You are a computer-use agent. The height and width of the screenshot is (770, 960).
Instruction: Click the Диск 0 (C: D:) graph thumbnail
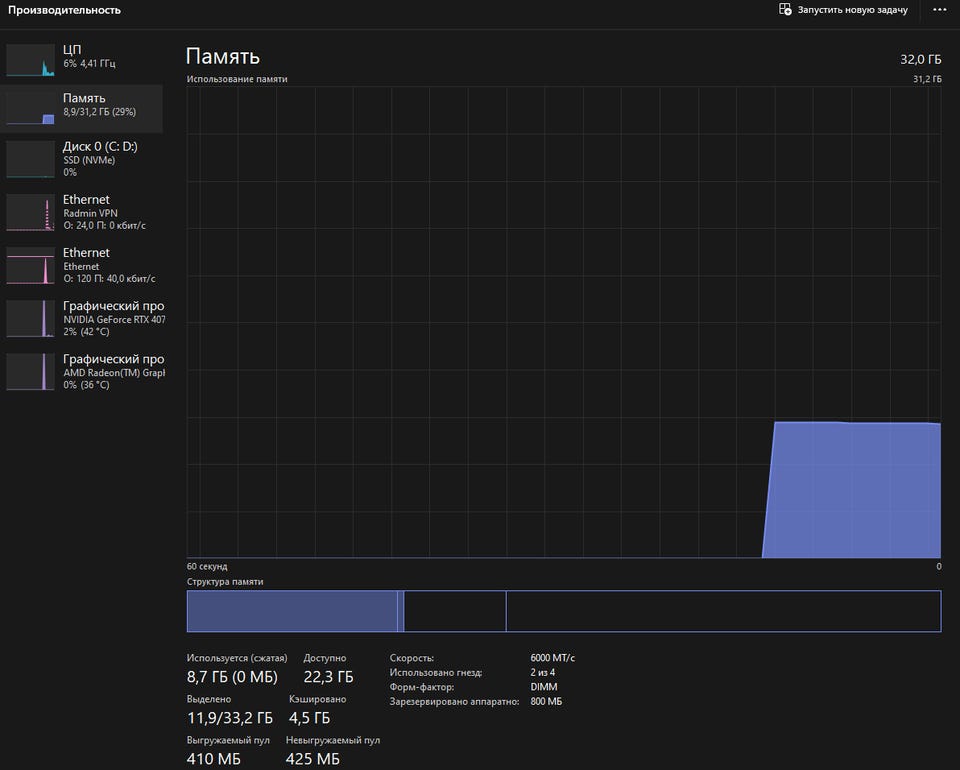click(x=30, y=159)
